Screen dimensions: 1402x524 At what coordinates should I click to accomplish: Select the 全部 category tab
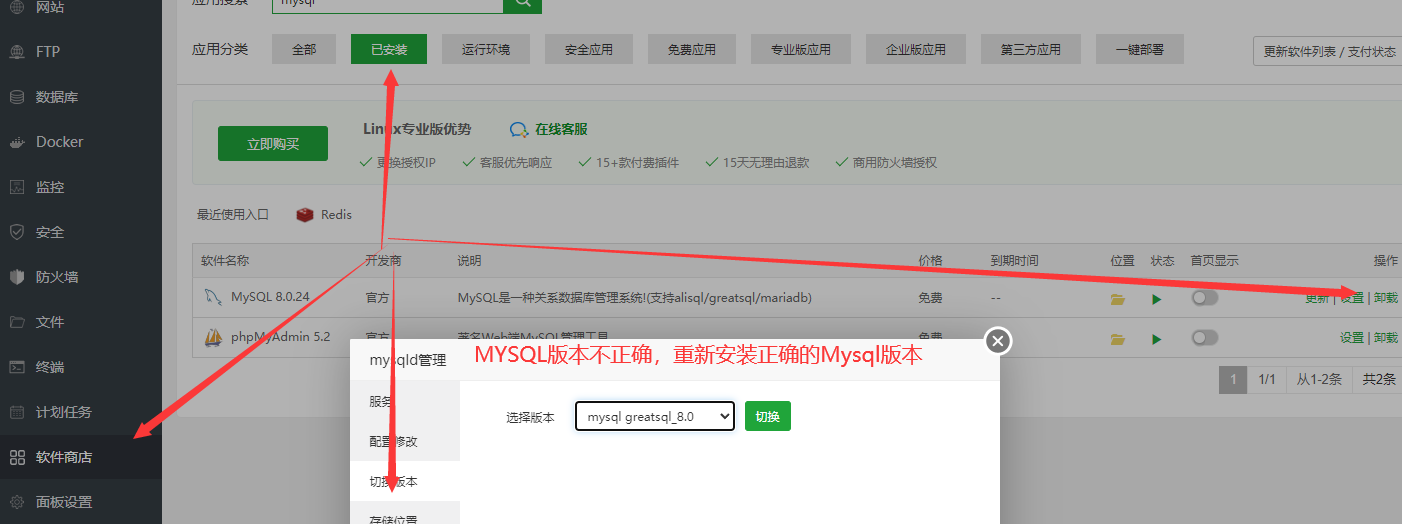304,49
